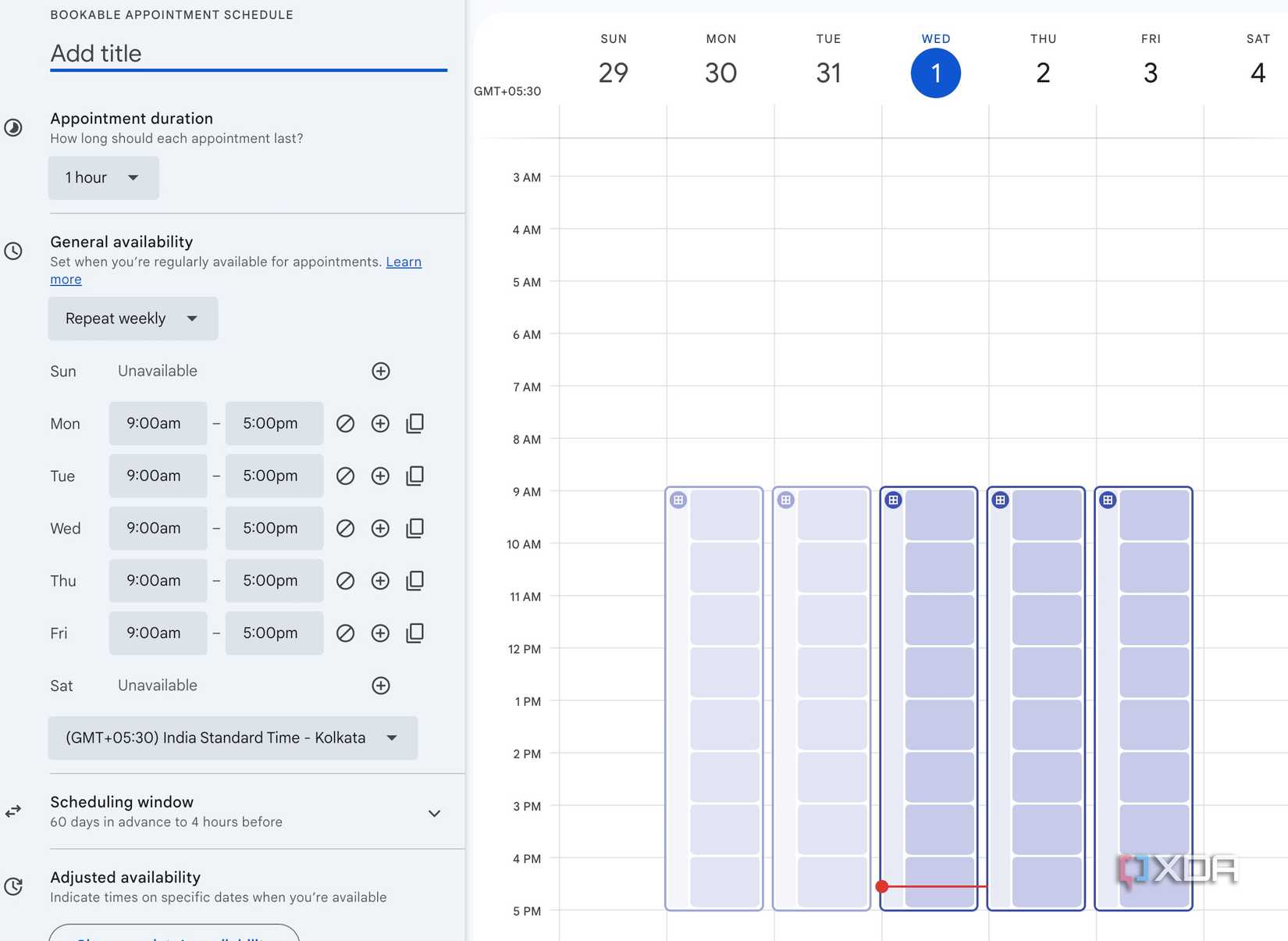Expand the Scheduling window section
1288x941 pixels.
tap(434, 813)
